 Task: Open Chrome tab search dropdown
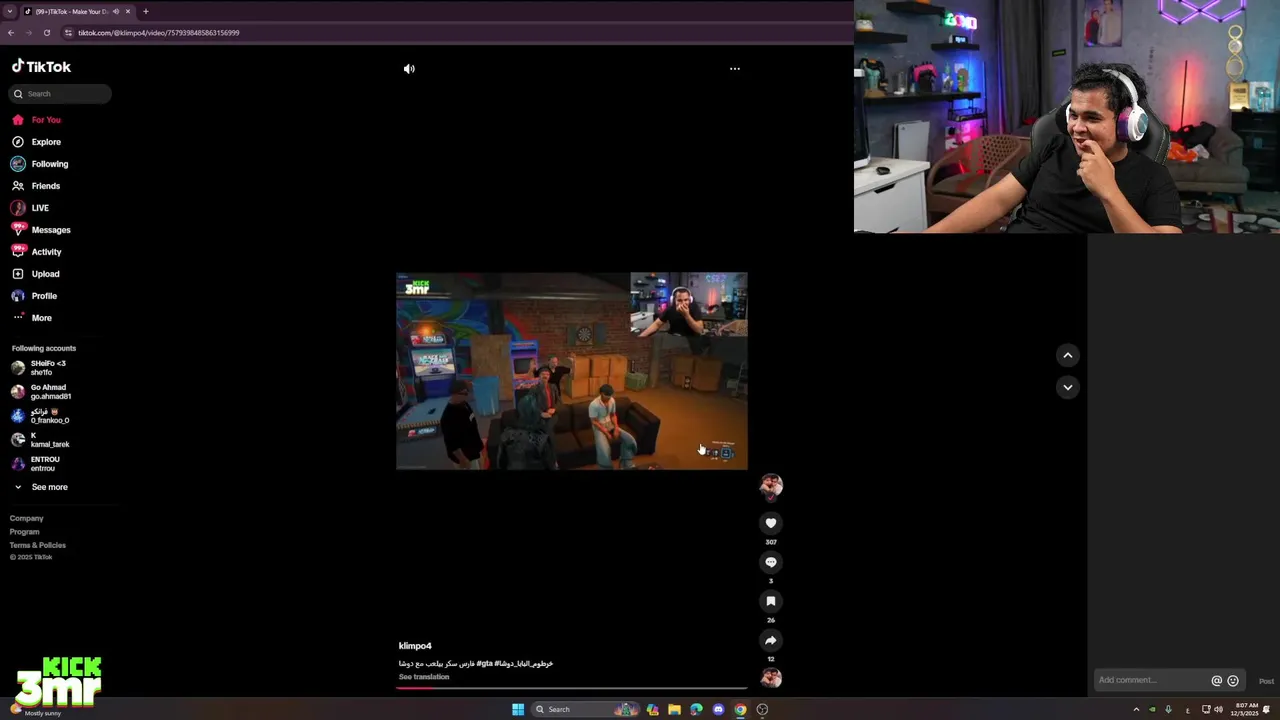click(x=9, y=11)
